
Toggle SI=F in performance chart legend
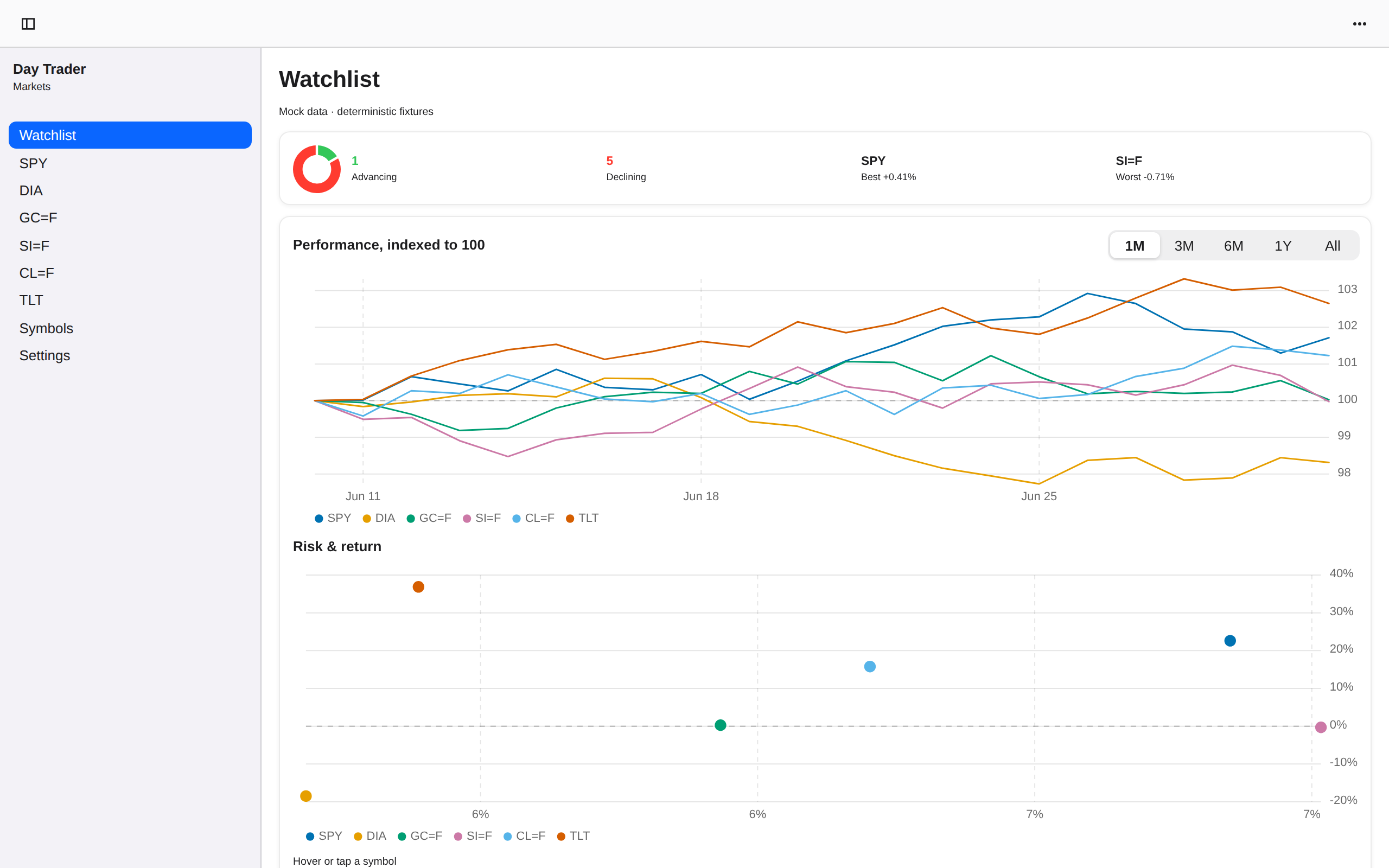(482, 518)
